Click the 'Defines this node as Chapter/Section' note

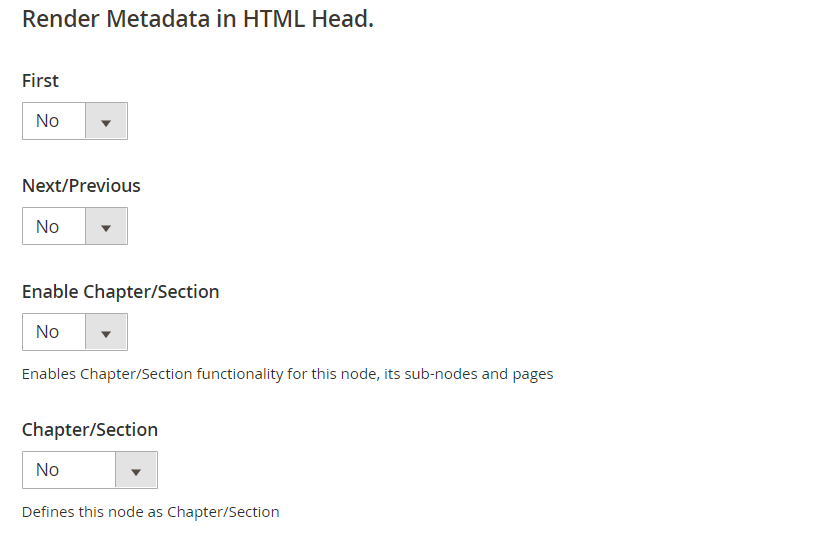click(x=150, y=512)
